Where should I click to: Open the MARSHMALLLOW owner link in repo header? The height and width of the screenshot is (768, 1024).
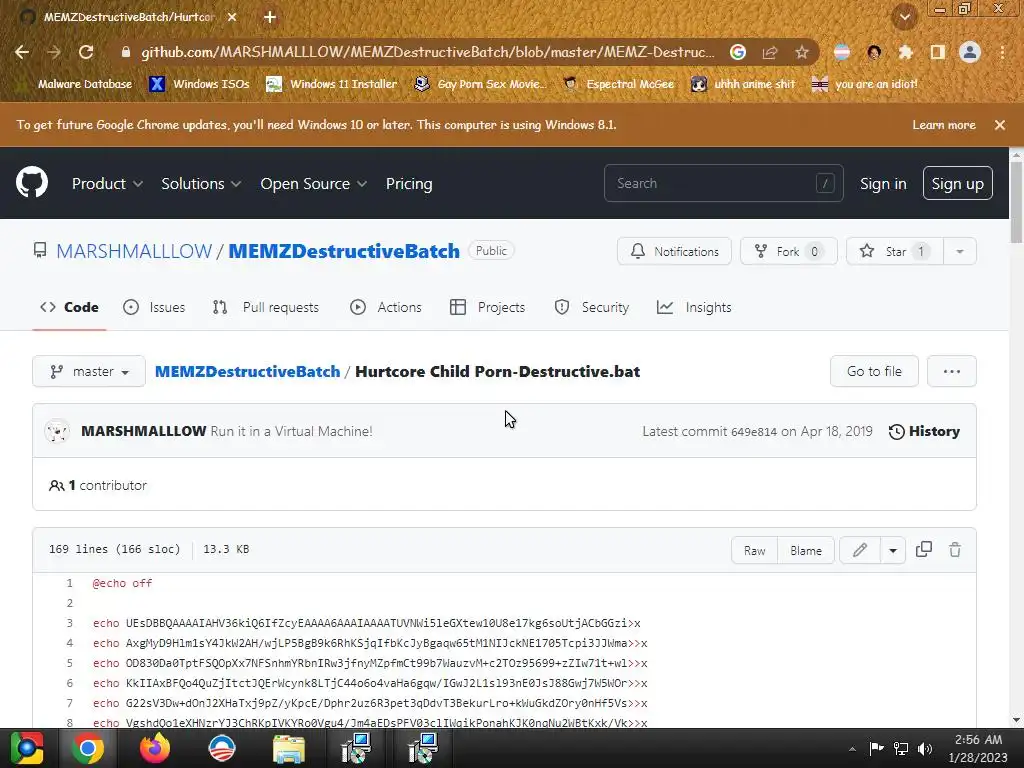(134, 251)
